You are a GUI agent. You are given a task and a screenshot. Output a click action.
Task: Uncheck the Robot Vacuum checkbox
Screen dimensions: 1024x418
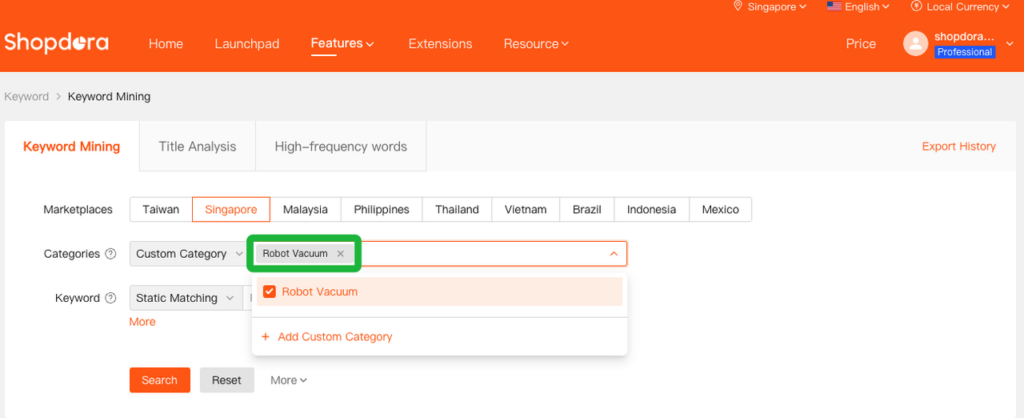(x=269, y=292)
